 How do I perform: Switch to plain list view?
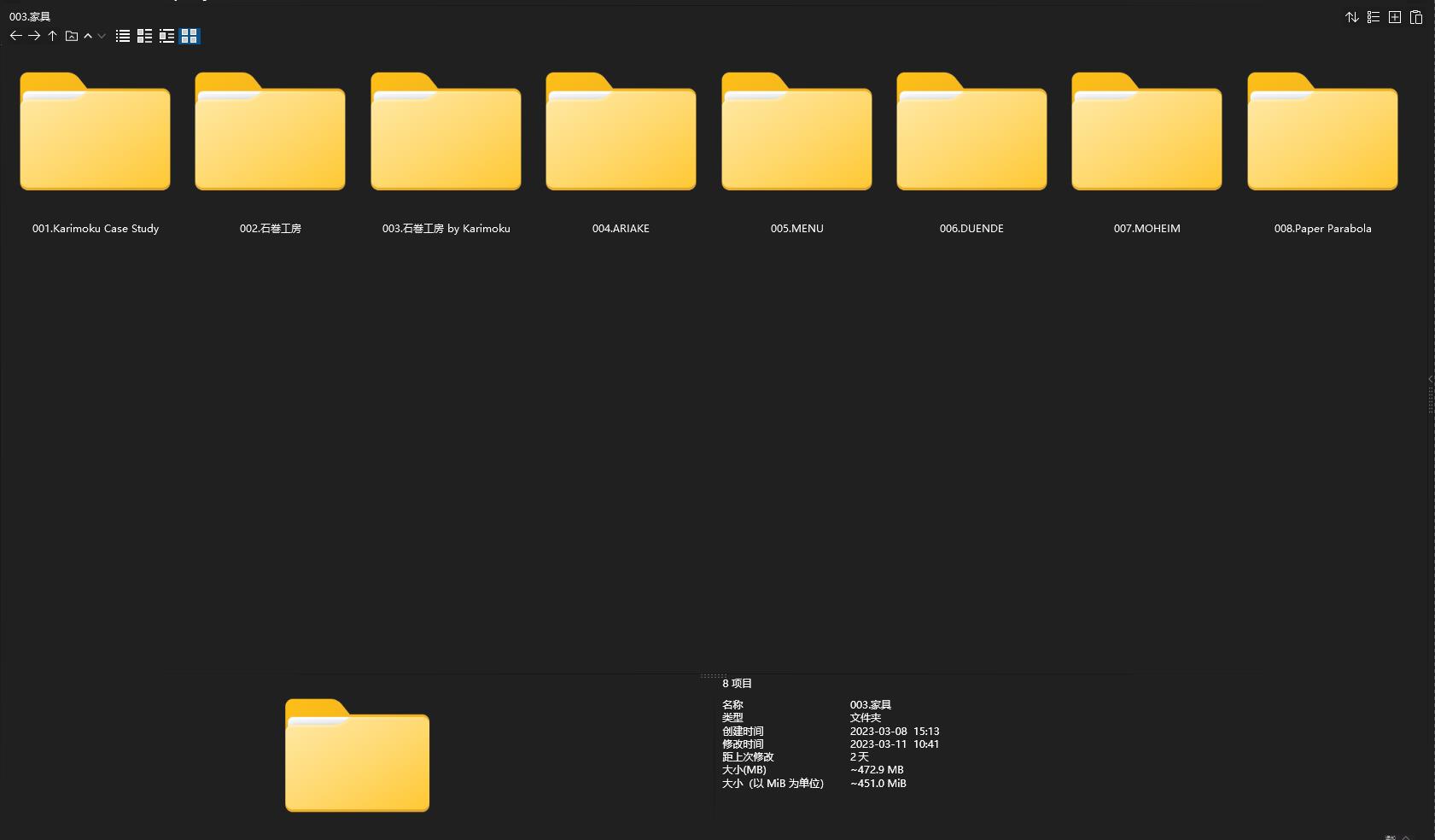[123, 36]
